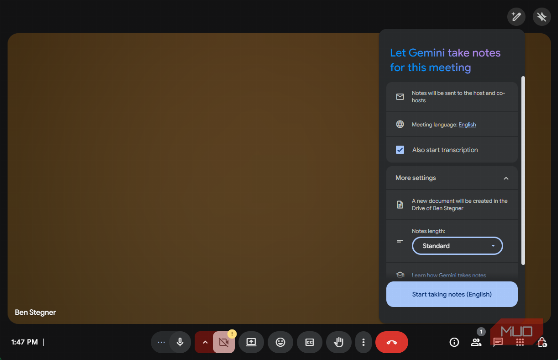Click the Present now screen share icon
Viewport: 558px width, 360px height.
point(251,342)
